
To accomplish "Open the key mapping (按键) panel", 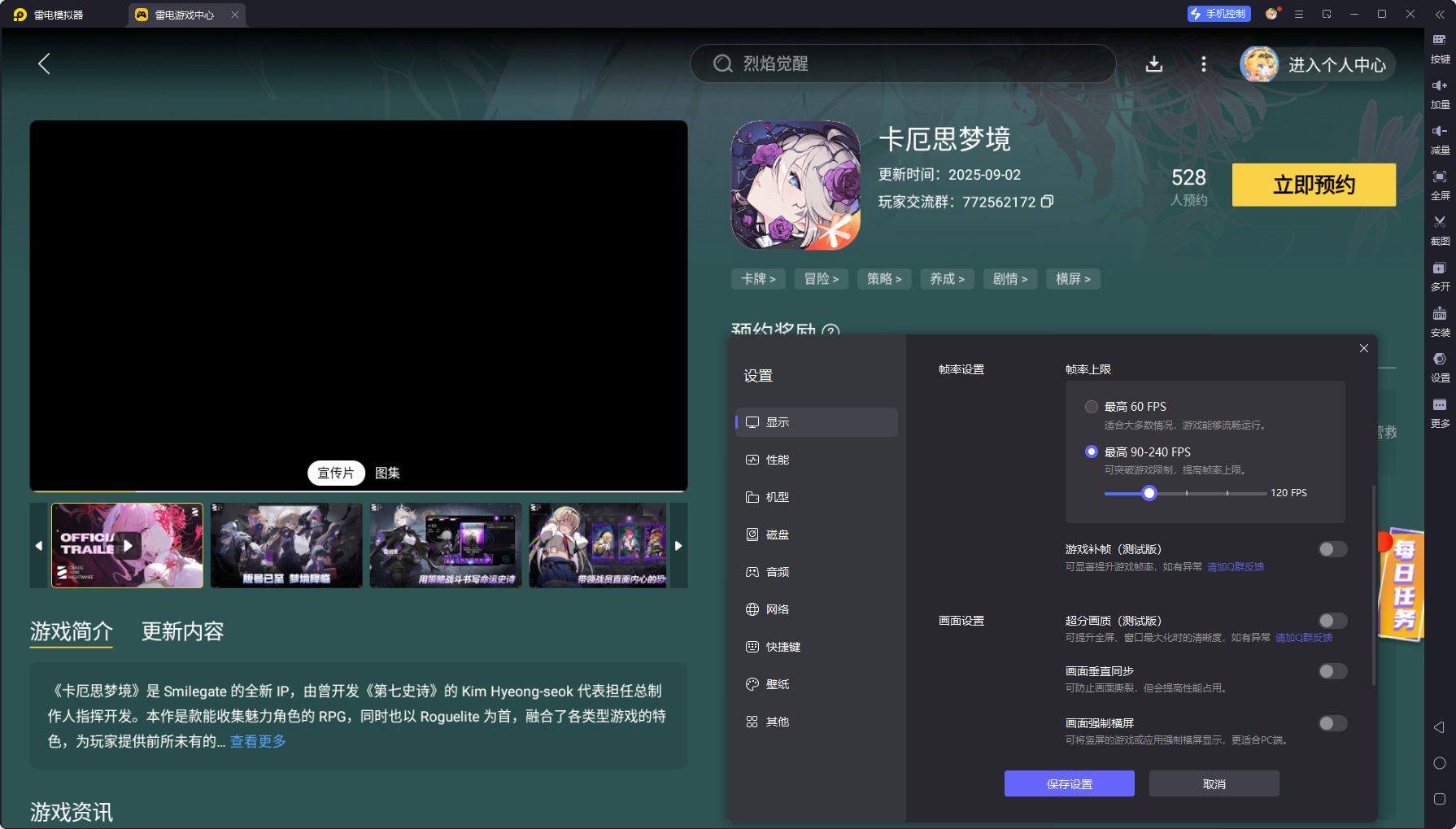I will pyautogui.click(x=1439, y=49).
